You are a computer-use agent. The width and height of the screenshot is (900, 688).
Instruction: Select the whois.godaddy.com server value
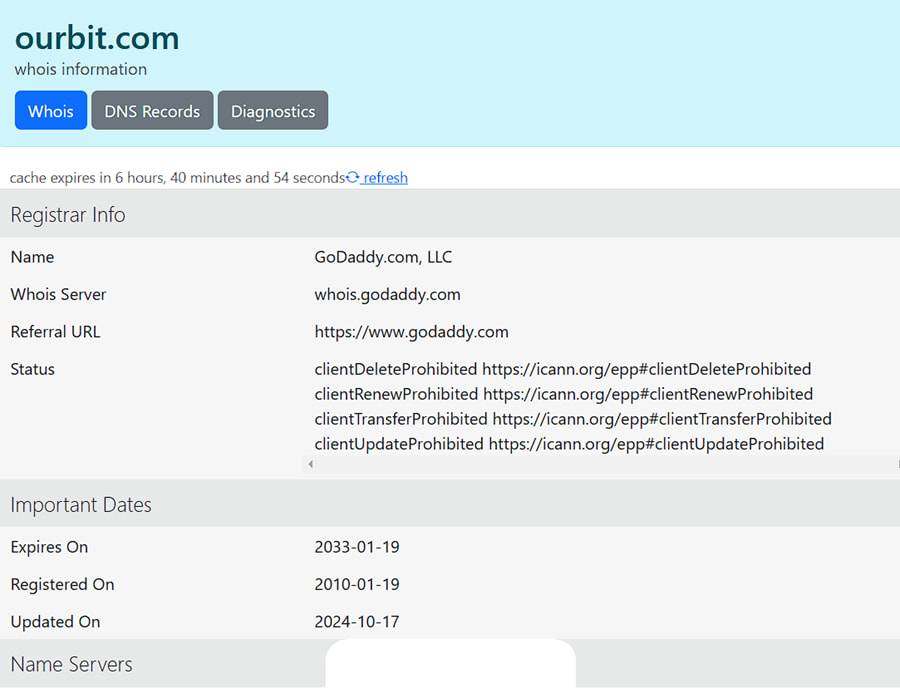pos(387,294)
